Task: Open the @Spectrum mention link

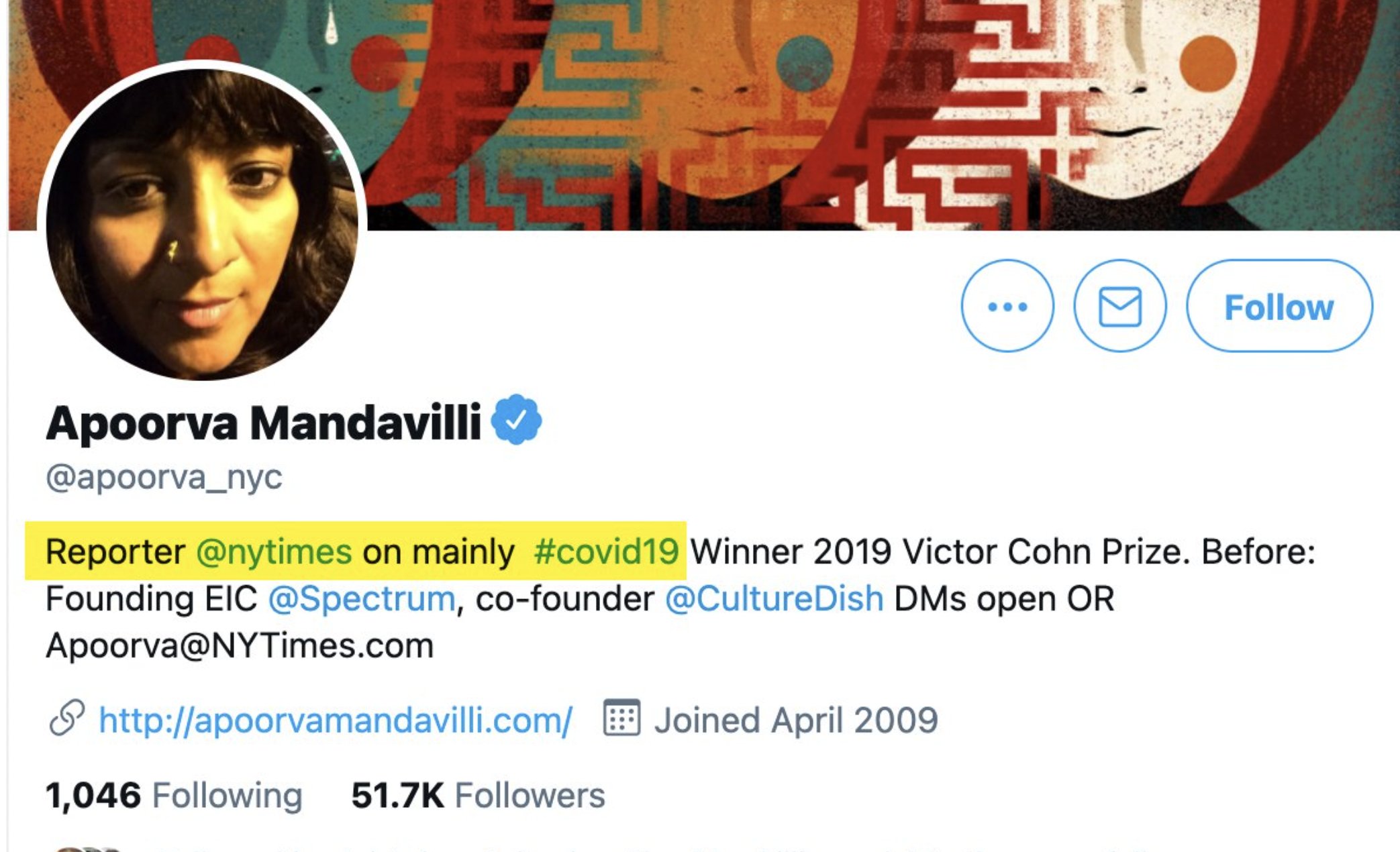Action: (x=362, y=599)
